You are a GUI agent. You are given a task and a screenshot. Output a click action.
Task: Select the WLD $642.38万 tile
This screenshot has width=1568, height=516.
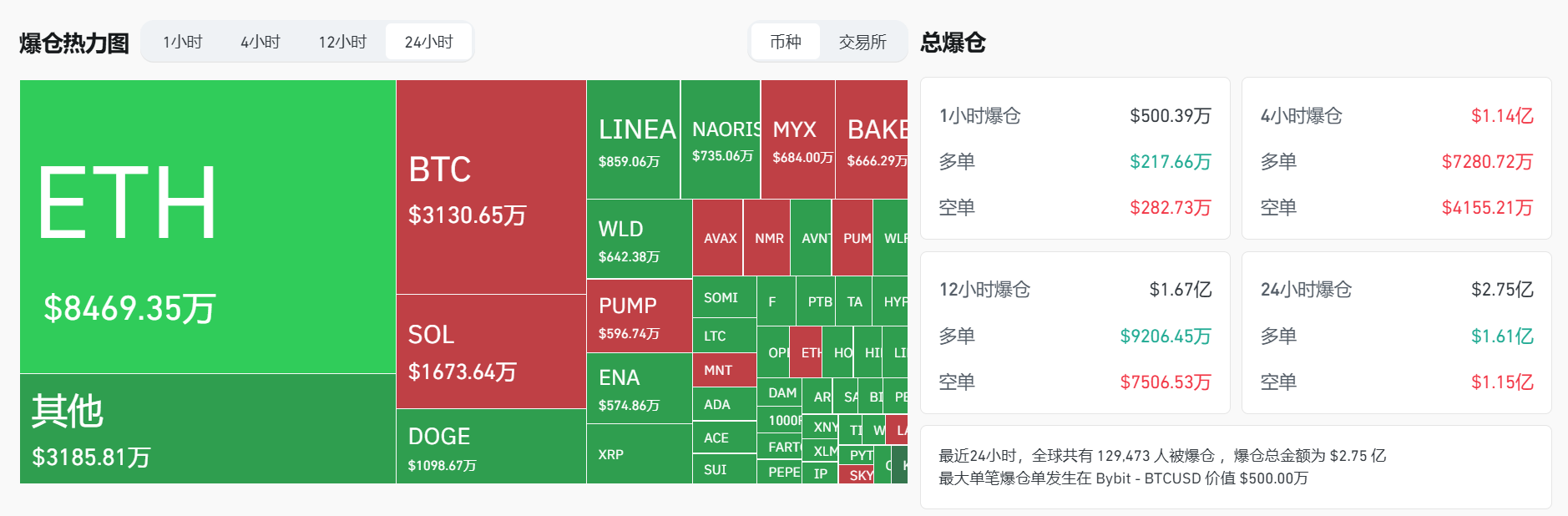point(639,239)
